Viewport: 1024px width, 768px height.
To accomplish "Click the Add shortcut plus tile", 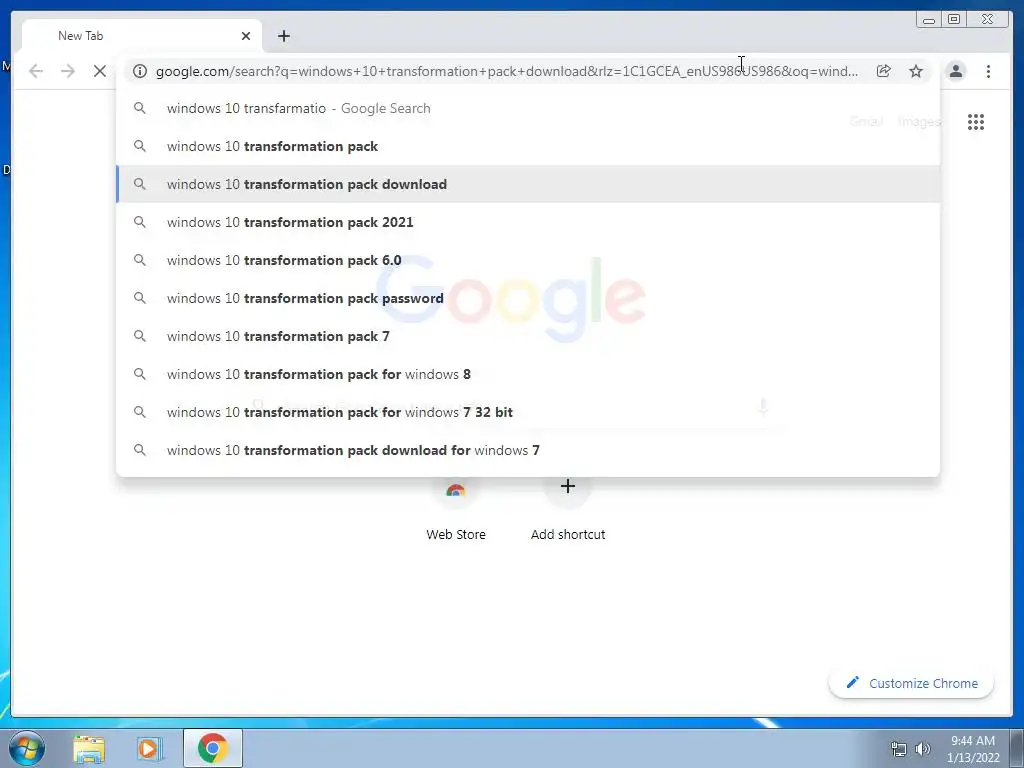I will 568,509.
